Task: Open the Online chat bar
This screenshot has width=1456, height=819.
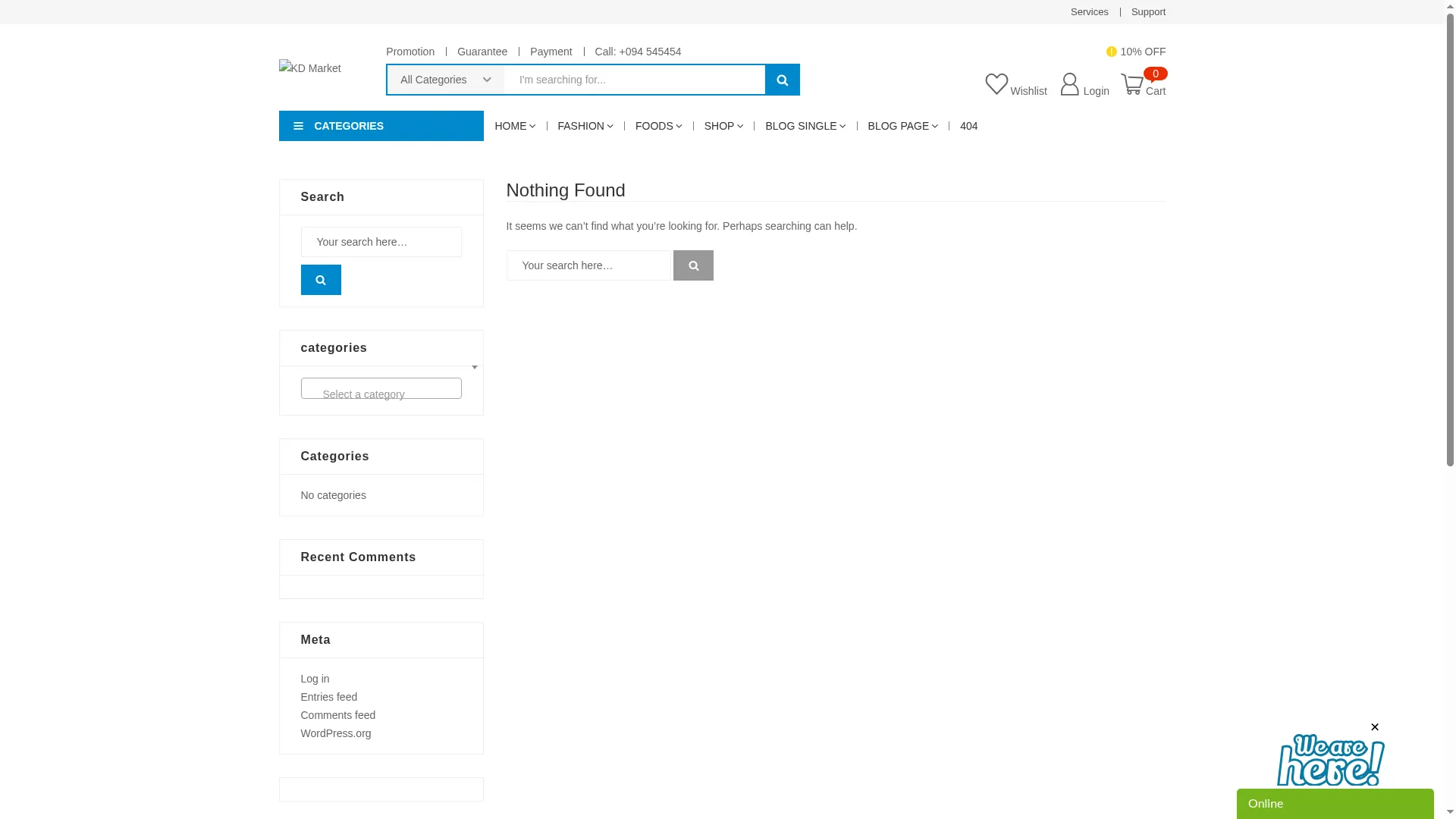Action: tap(1335, 804)
